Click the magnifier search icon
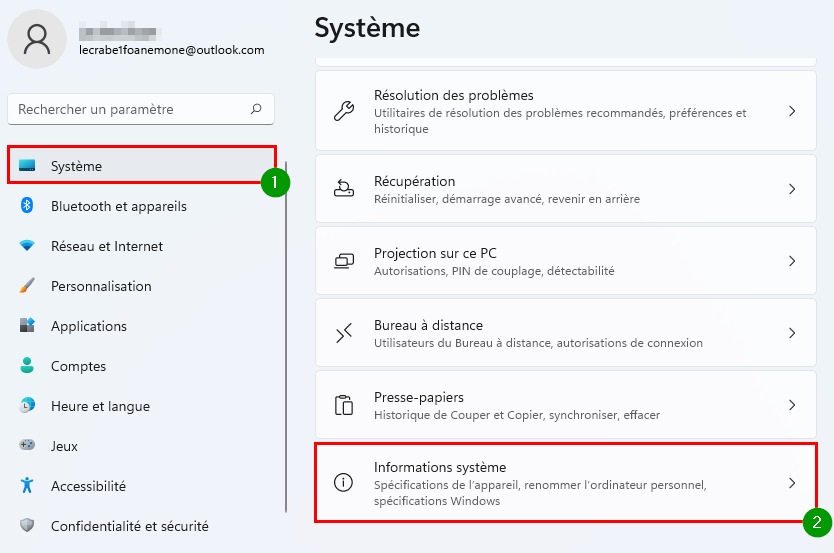 (x=256, y=109)
